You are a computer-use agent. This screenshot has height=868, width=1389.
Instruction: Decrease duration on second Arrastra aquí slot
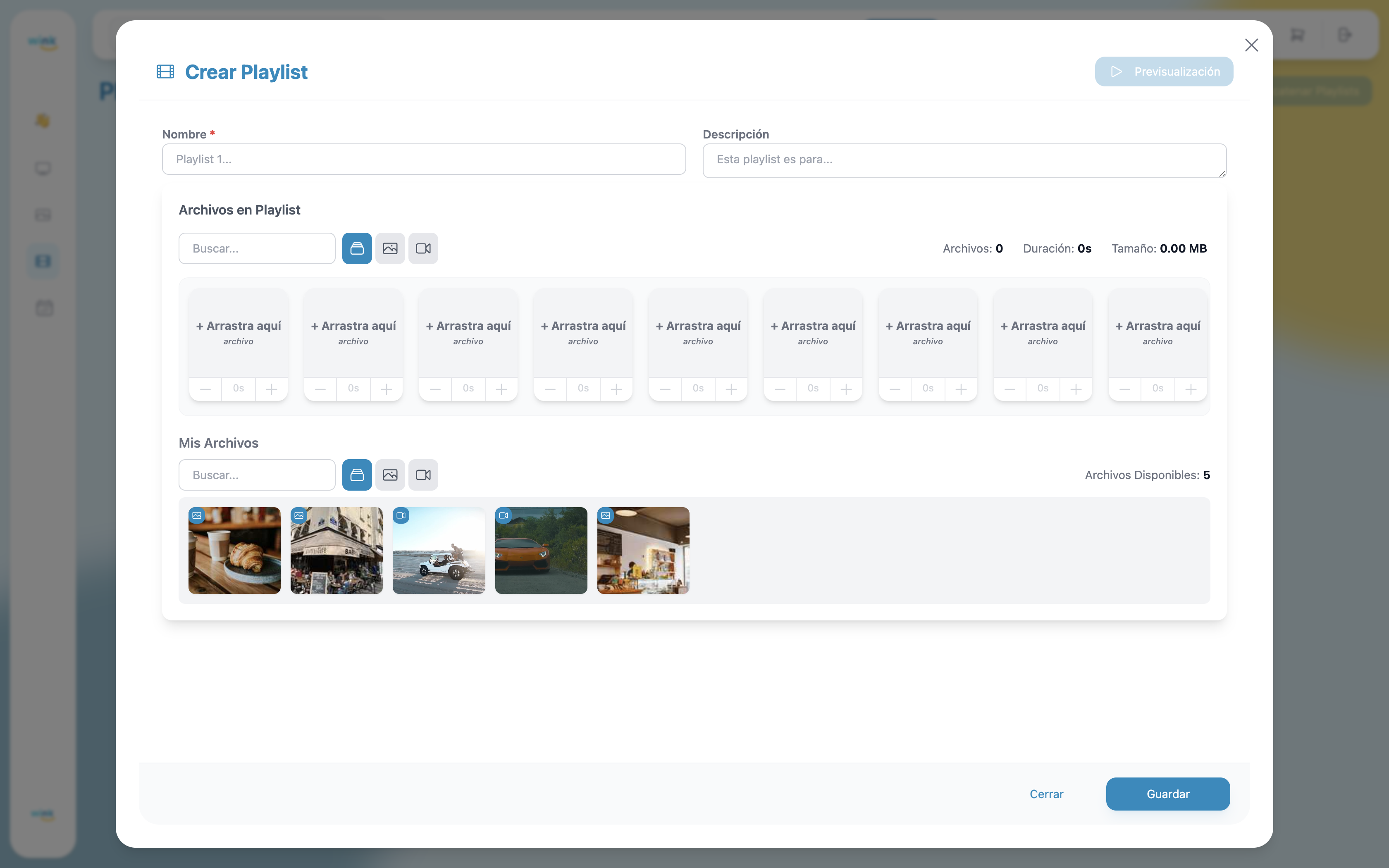point(320,389)
